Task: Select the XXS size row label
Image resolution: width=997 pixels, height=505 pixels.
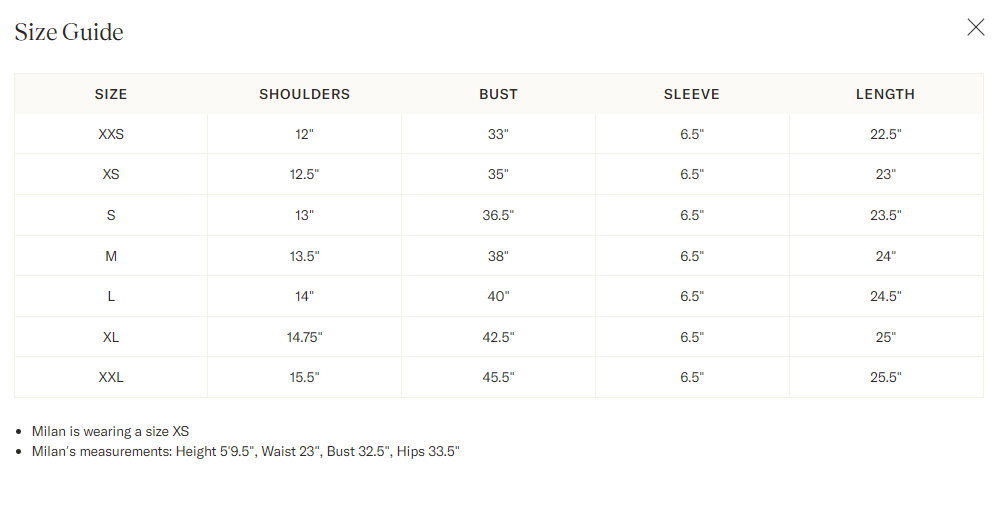Action: [111, 134]
